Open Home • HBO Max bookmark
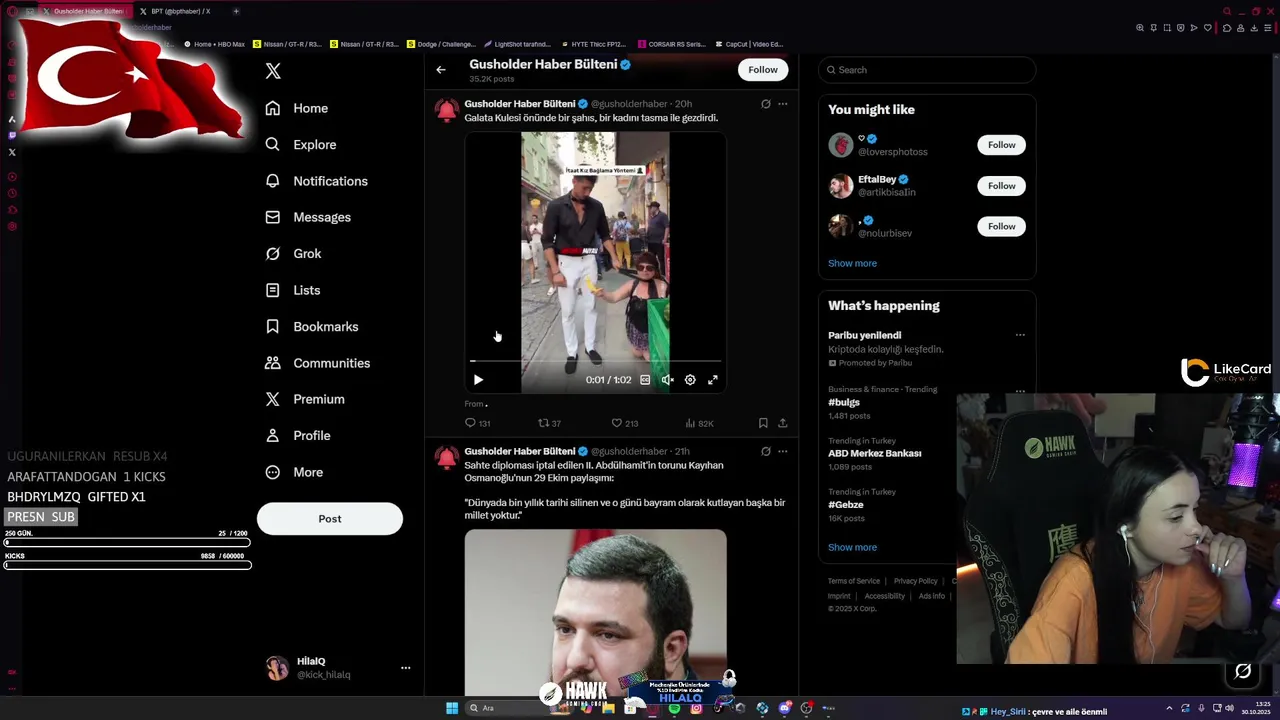The height and width of the screenshot is (720, 1280). pyautogui.click(x=214, y=44)
